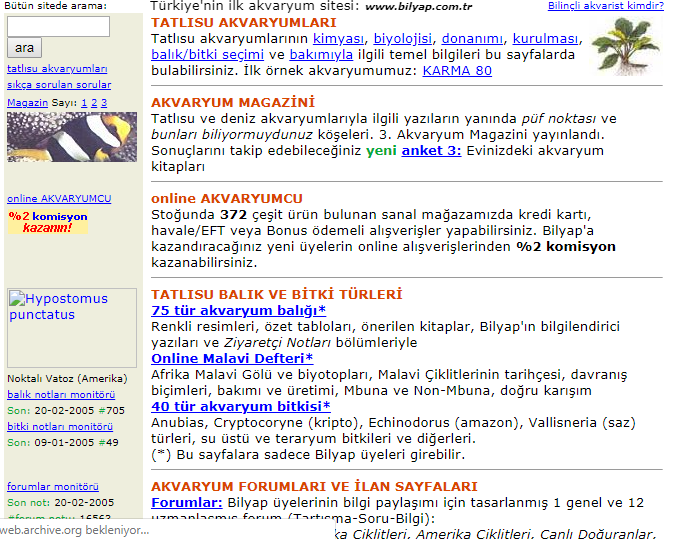This screenshot has height=539, width=682.
Task: Open the 'kurulması' link
Action: click(x=545, y=39)
